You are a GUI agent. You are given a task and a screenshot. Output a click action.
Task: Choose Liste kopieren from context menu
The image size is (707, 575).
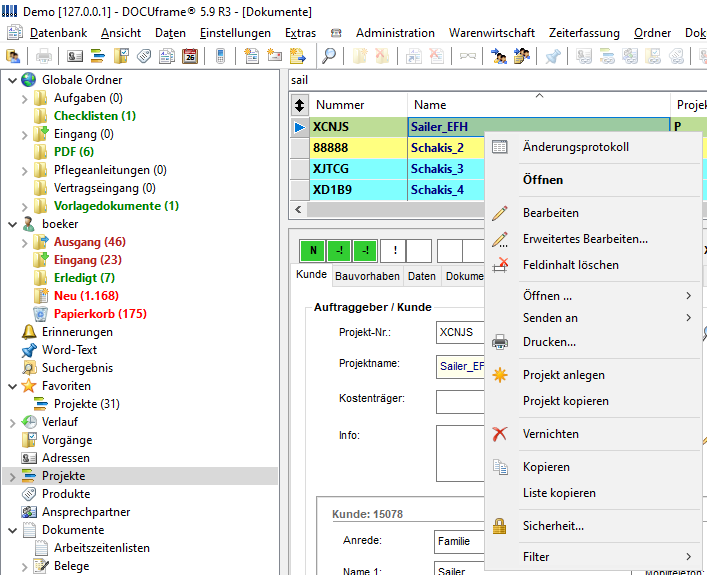(593, 493)
